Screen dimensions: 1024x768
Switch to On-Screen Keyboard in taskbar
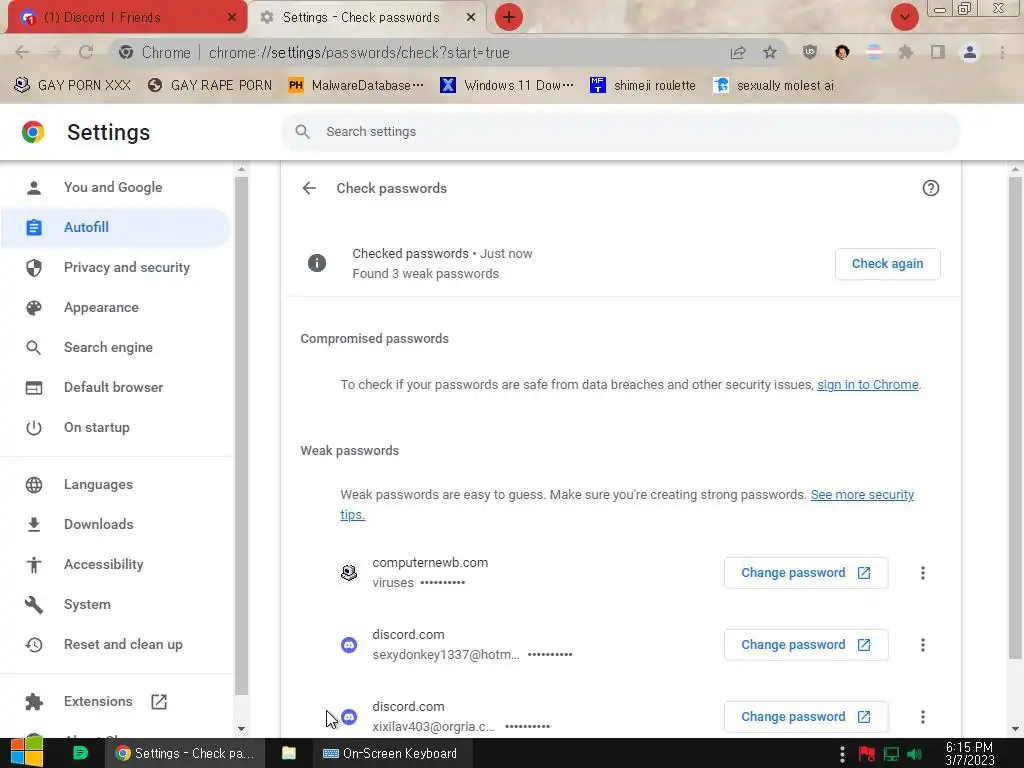pyautogui.click(x=391, y=753)
